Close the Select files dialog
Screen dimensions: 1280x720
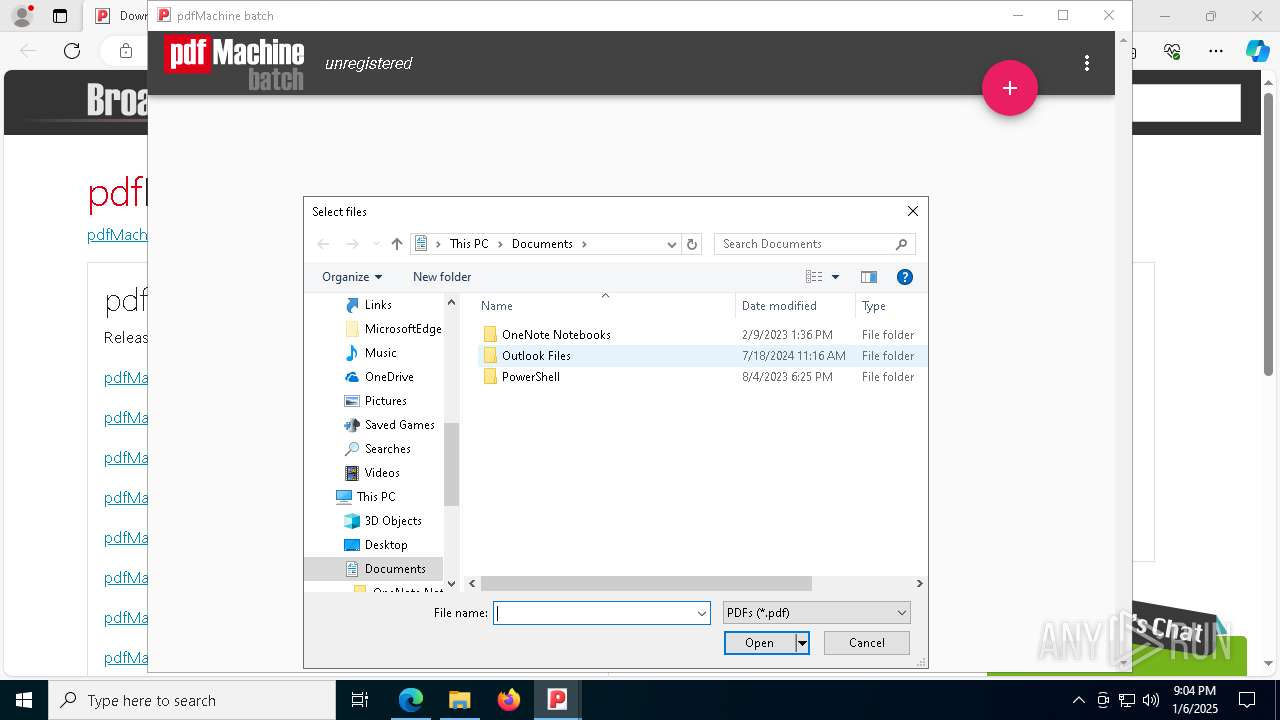[912, 211]
